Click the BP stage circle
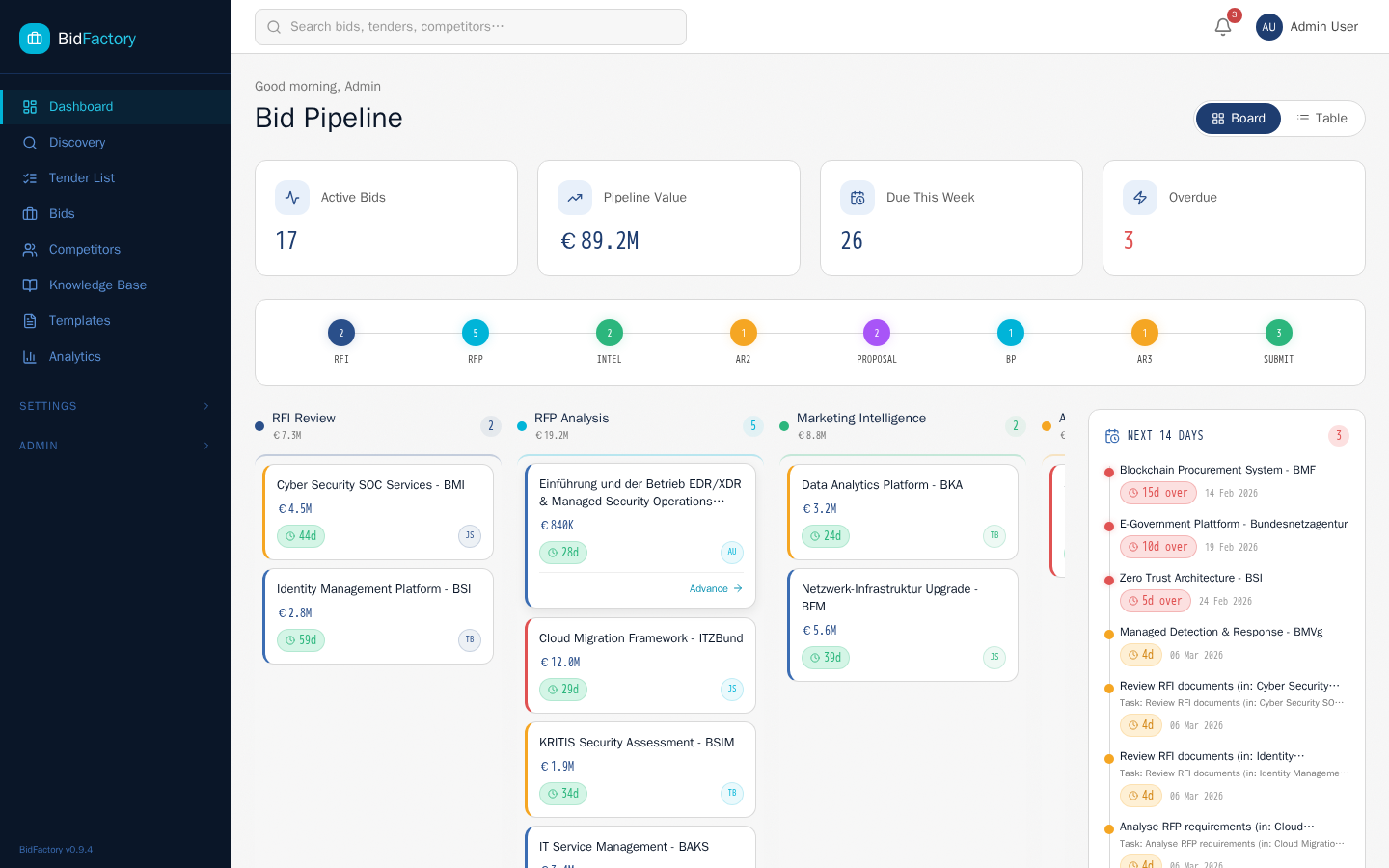The height and width of the screenshot is (868, 1389). tap(1011, 333)
